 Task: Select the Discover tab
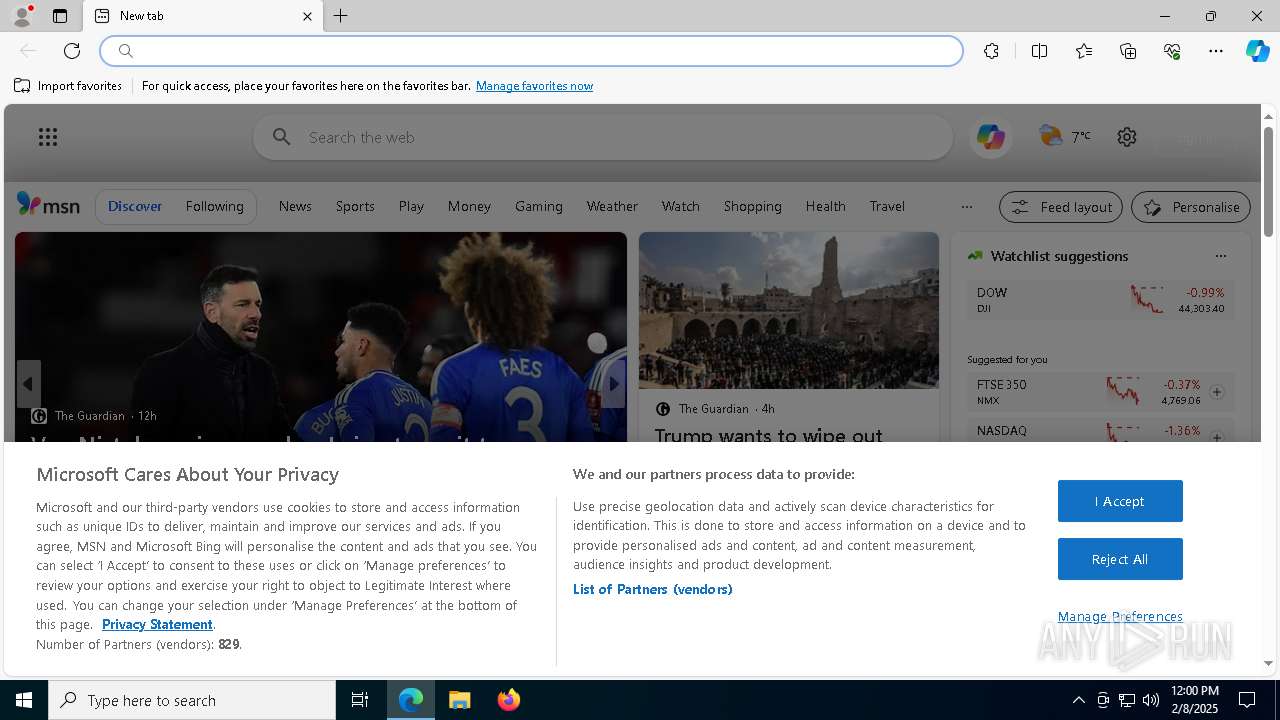[135, 206]
